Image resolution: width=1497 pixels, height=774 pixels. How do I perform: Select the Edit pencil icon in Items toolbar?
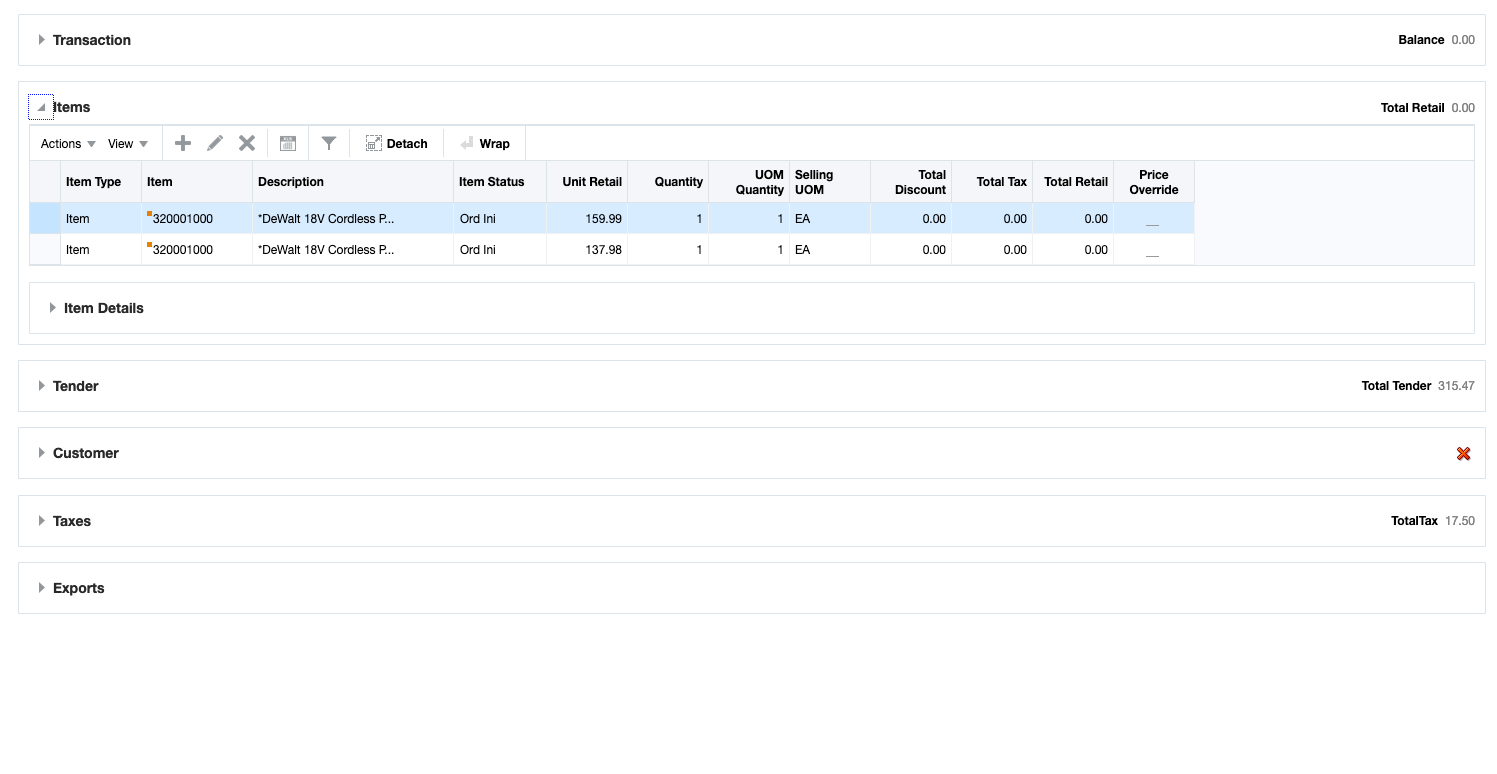tap(215, 142)
